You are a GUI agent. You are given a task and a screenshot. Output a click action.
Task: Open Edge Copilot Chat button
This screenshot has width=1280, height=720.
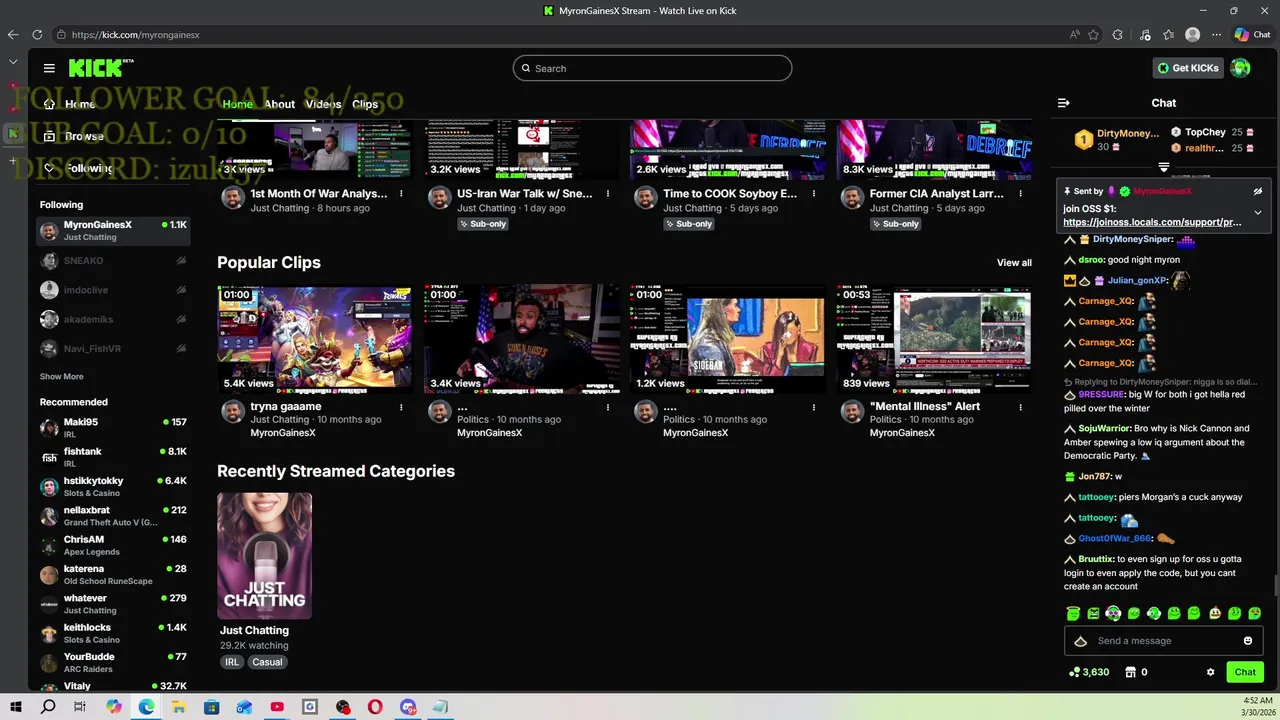coord(1252,34)
